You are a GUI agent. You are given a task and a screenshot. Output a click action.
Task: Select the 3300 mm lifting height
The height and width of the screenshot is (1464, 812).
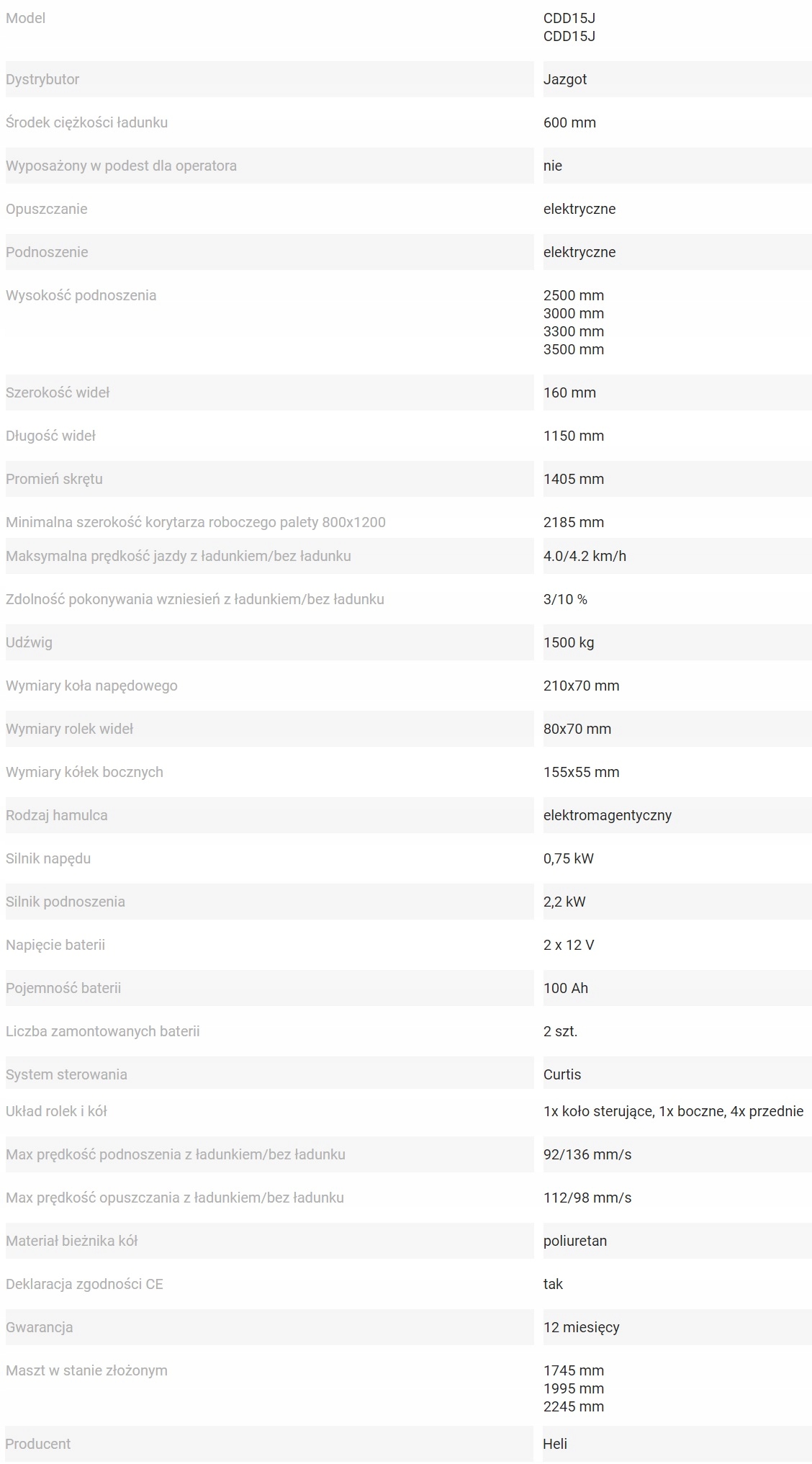574,331
